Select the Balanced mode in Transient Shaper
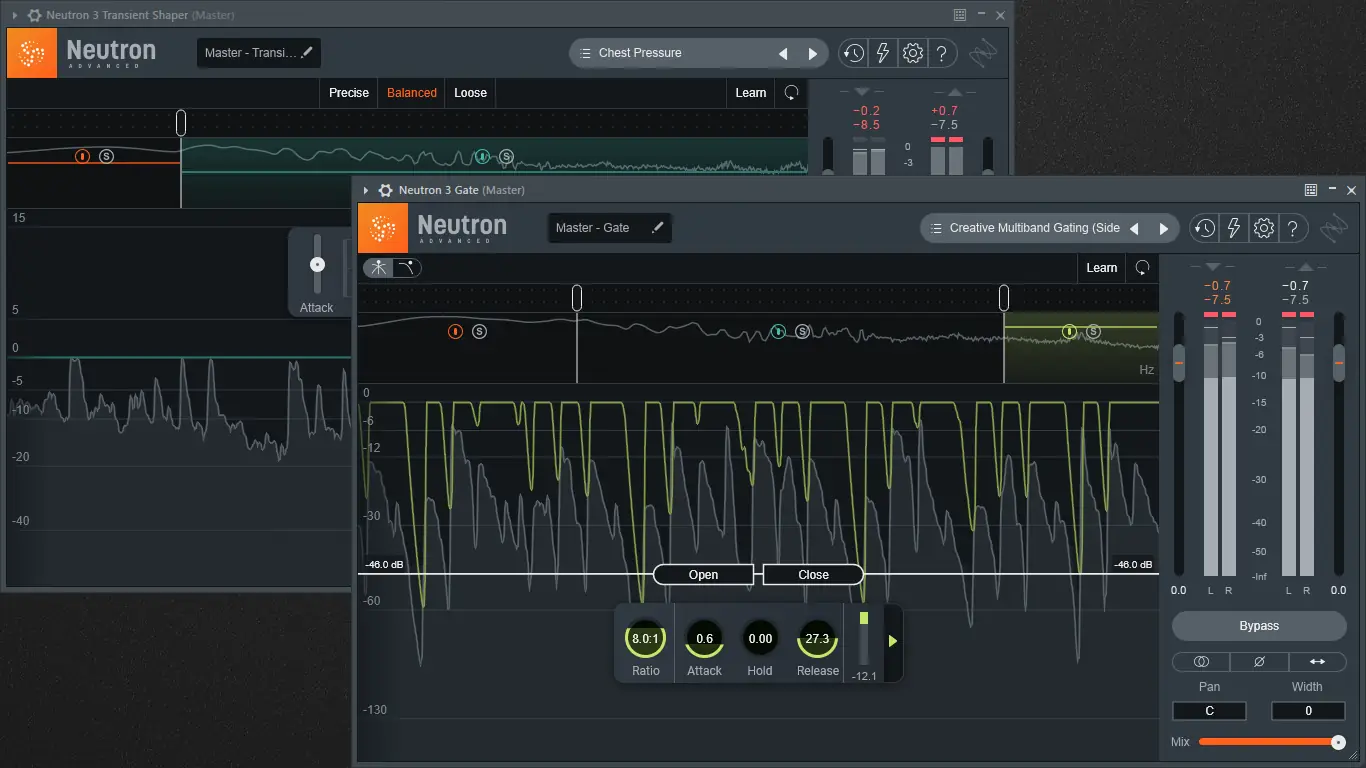Viewport: 1366px width, 768px height. click(412, 92)
